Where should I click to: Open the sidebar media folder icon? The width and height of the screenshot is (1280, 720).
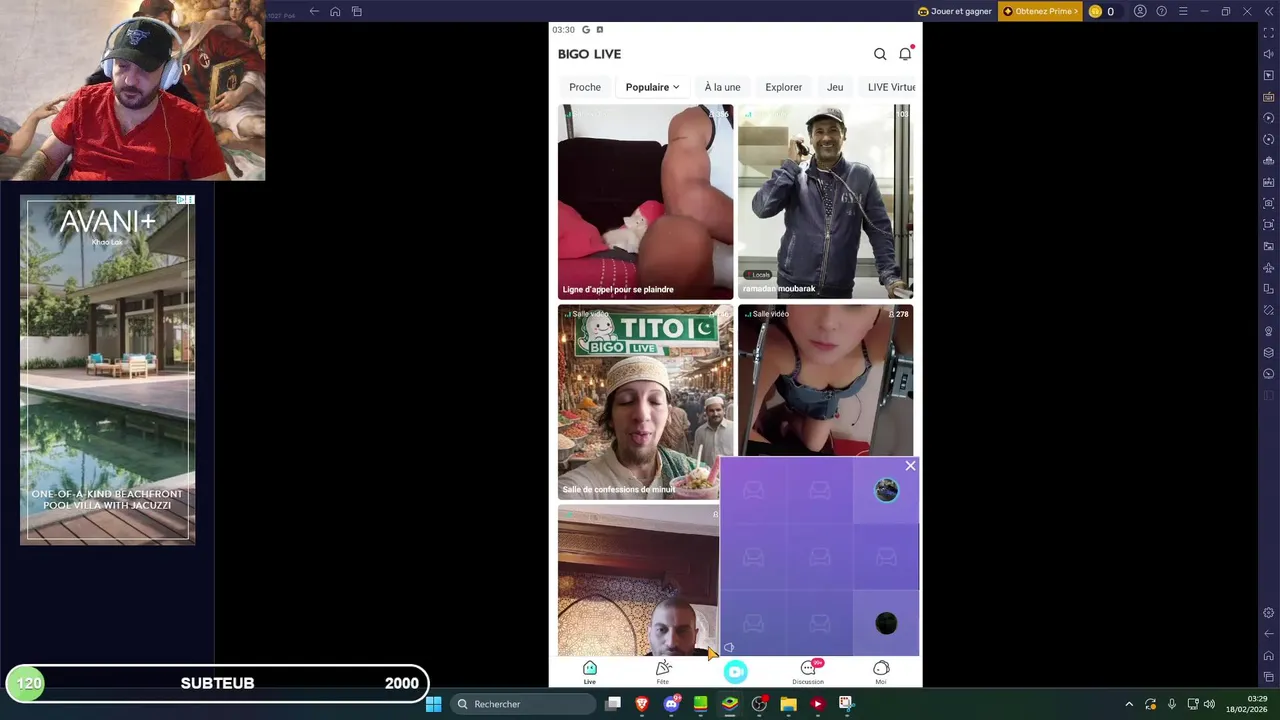pyautogui.click(x=1269, y=246)
